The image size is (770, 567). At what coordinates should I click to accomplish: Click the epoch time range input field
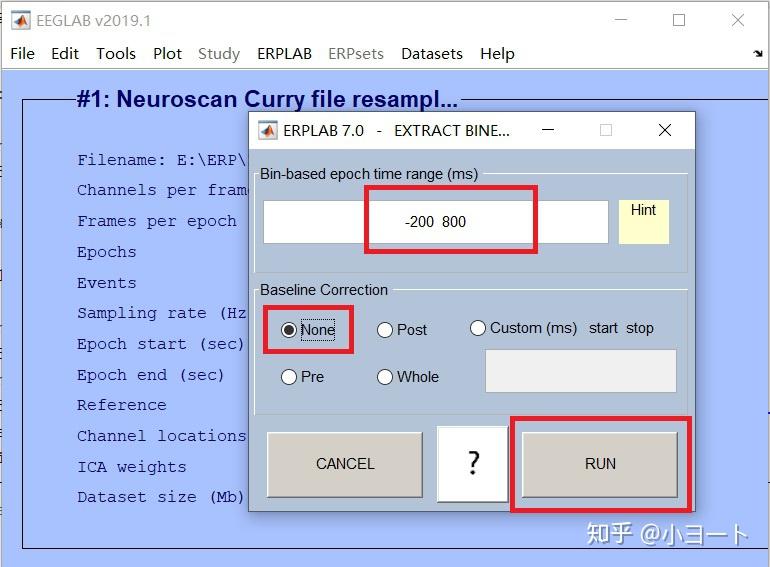coord(436,221)
